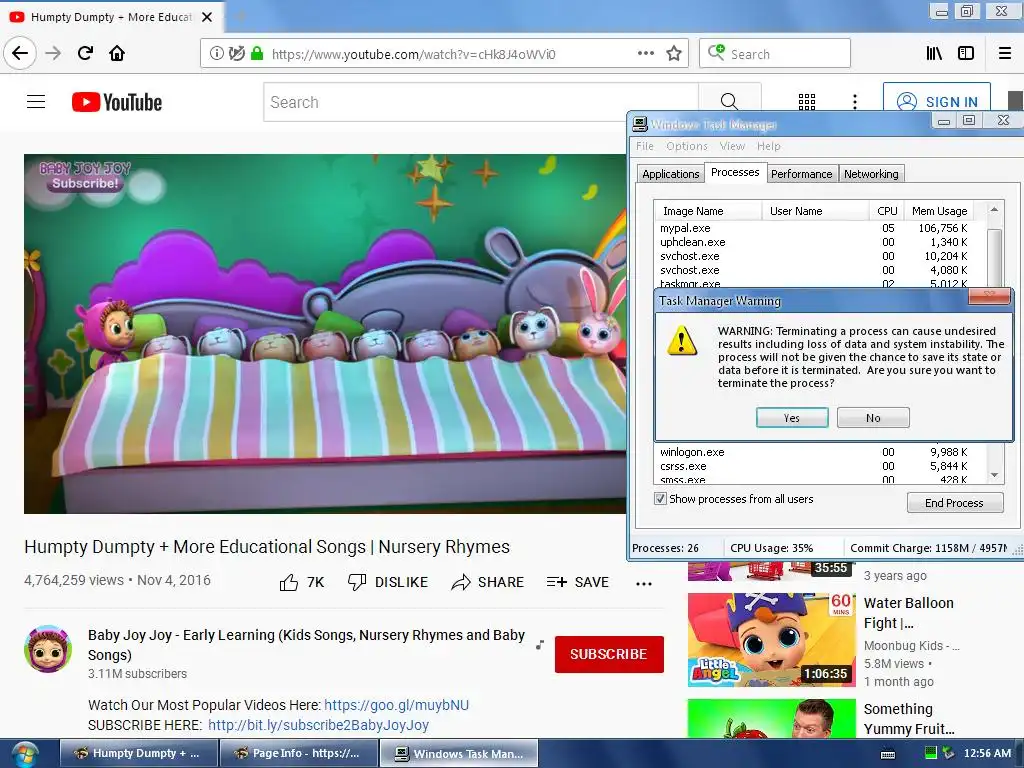Switch to the Networking tab
The width and height of the screenshot is (1024, 768).
[x=871, y=174]
